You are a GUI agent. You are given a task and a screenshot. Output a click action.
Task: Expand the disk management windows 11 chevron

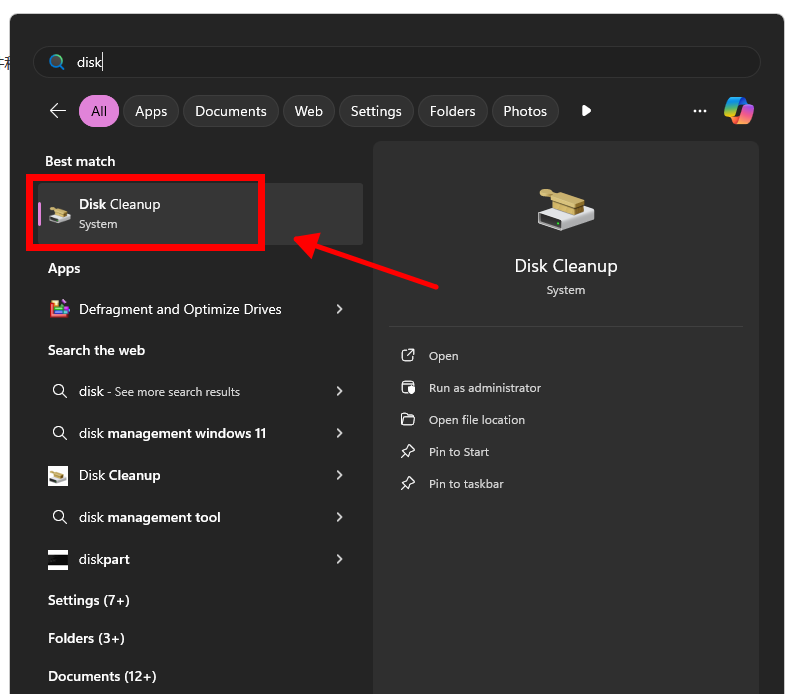(340, 433)
